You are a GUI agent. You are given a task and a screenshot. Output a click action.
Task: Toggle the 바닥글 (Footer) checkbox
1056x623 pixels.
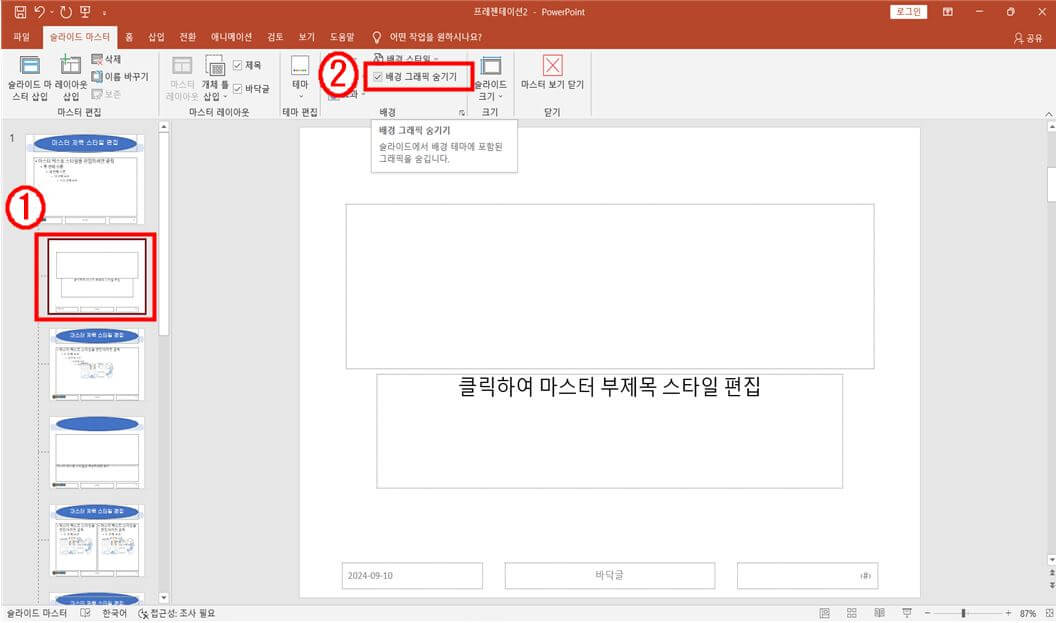[238, 87]
